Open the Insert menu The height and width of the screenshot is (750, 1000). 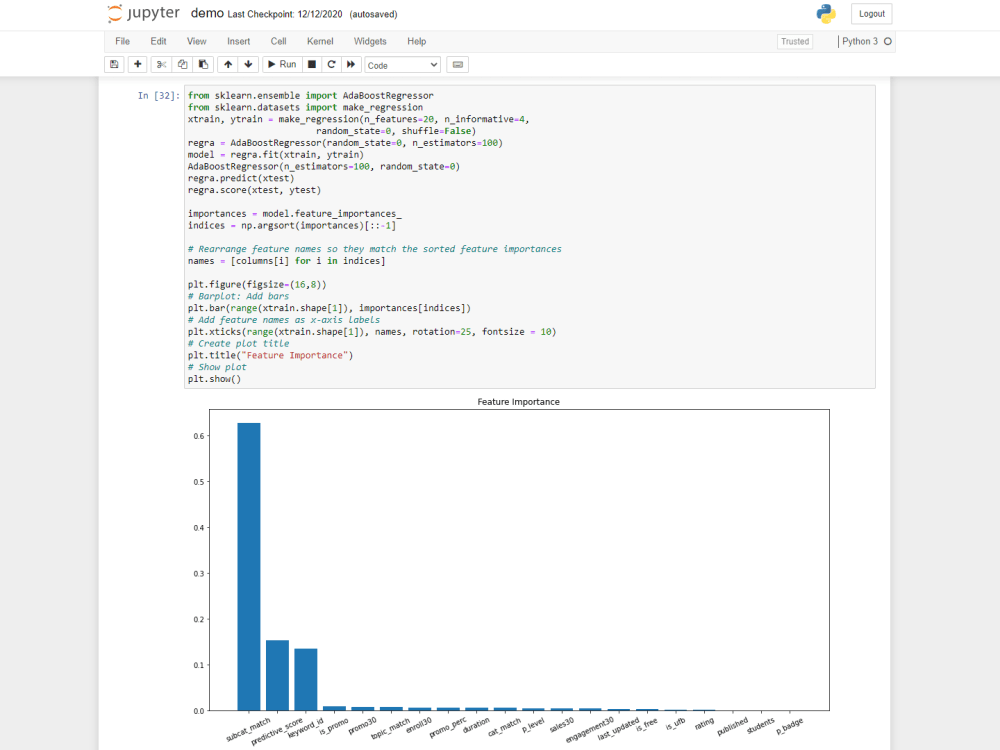coord(239,41)
